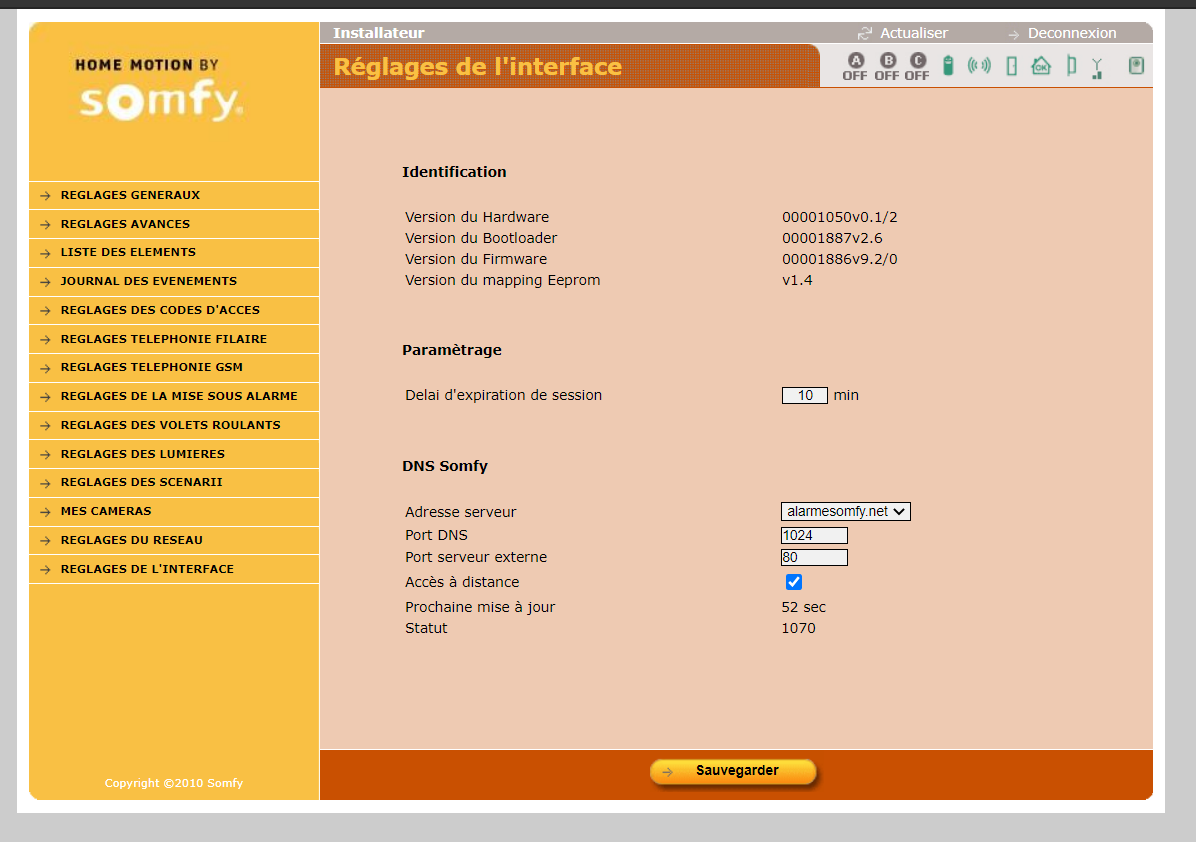The image size is (1196, 842).
Task: Click the DNS Somfy section heading
Action: (445, 466)
